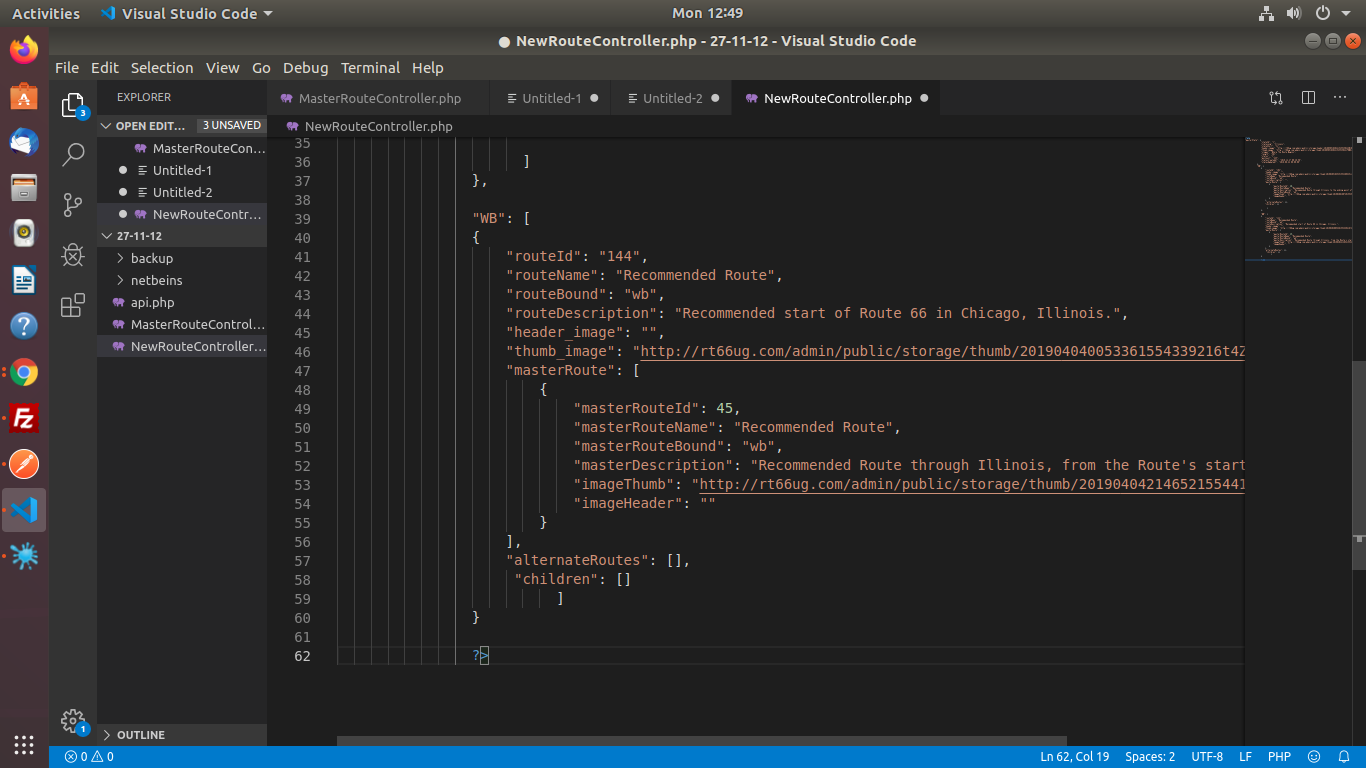This screenshot has height=768, width=1366.
Task: Click the split editor right icon
Action: pos(1308,98)
